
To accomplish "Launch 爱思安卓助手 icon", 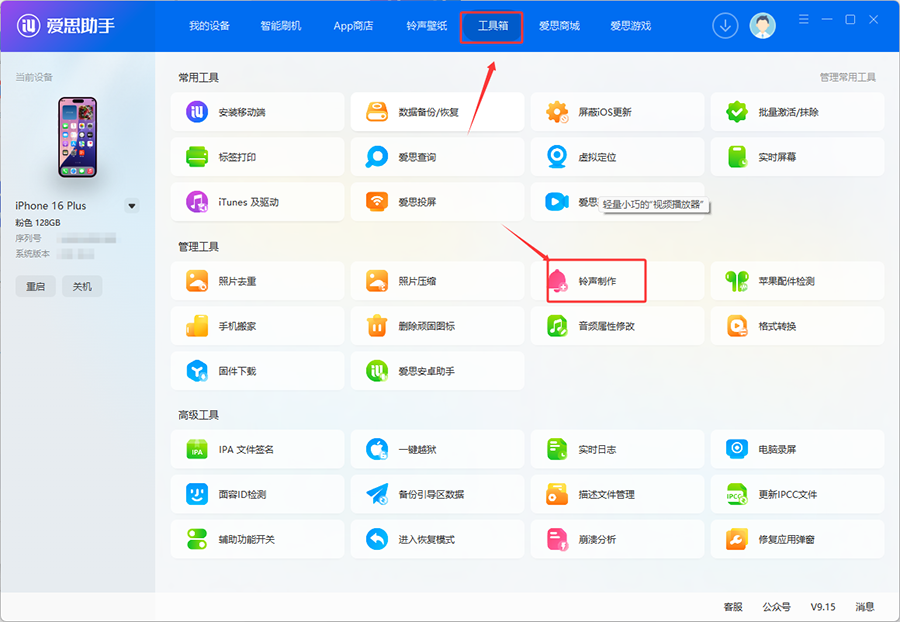I will point(377,371).
